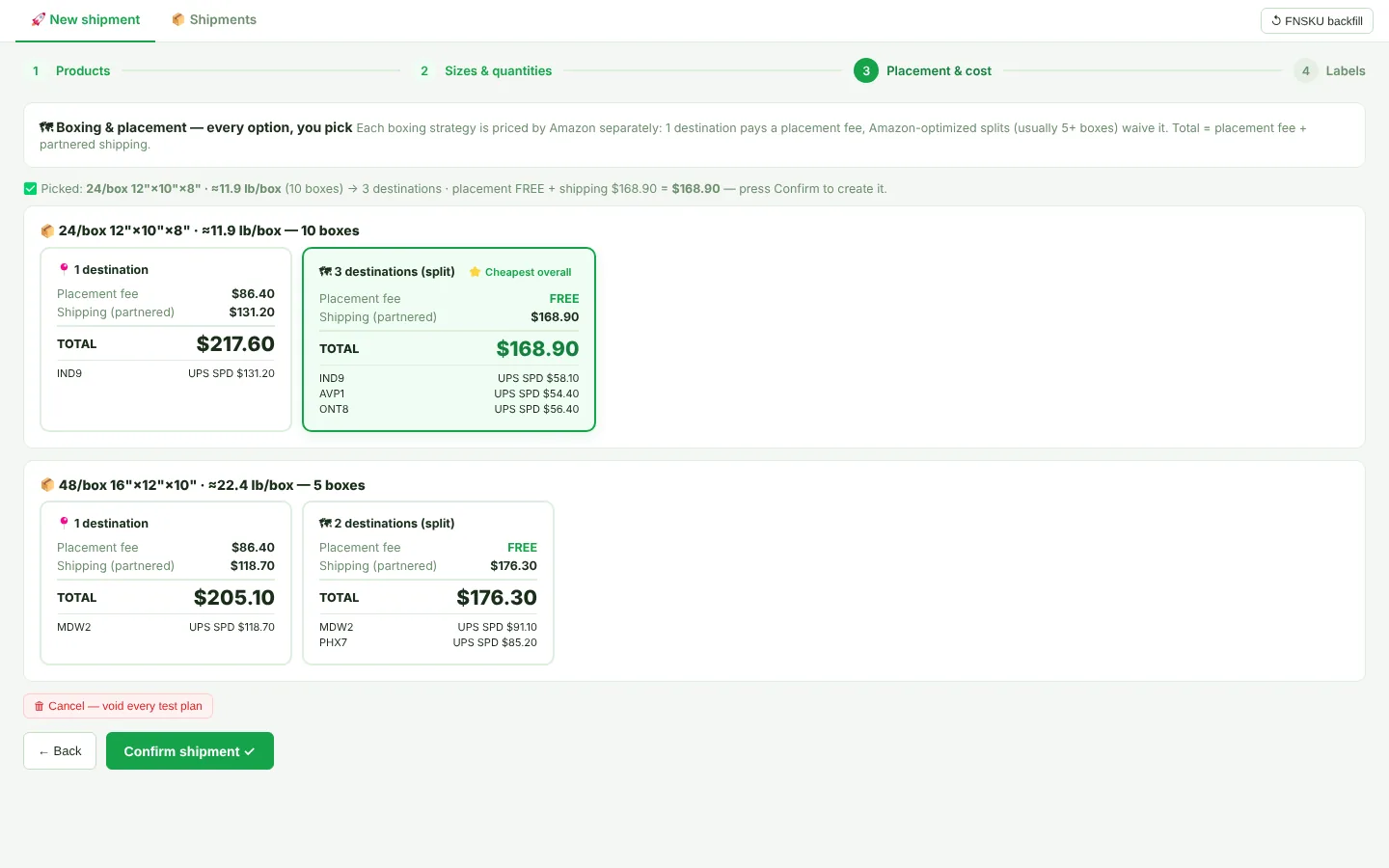Jump to step 4 Labels
This screenshot has width=1389, height=868.
click(x=1330, y=71)
